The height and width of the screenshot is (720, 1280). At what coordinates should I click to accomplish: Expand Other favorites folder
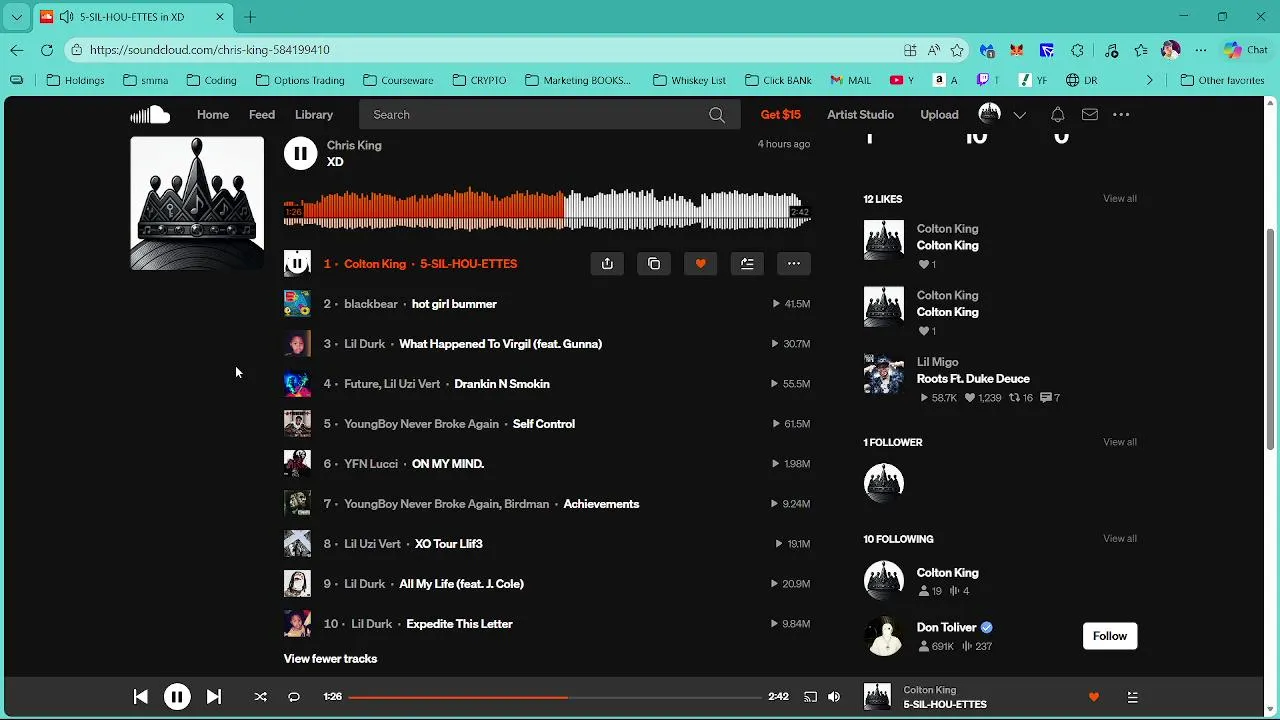1222,80
